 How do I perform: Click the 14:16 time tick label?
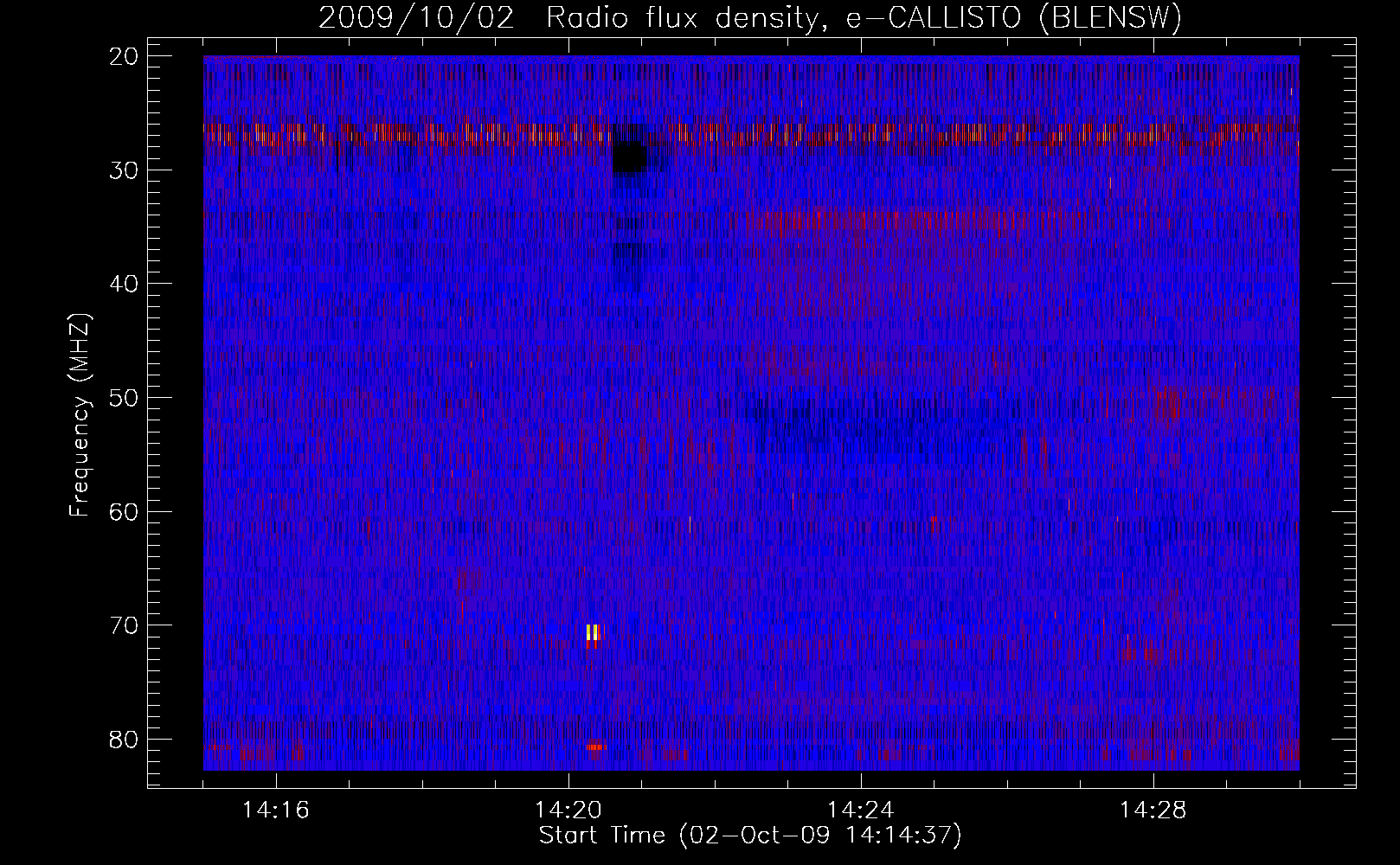[276, 811]
